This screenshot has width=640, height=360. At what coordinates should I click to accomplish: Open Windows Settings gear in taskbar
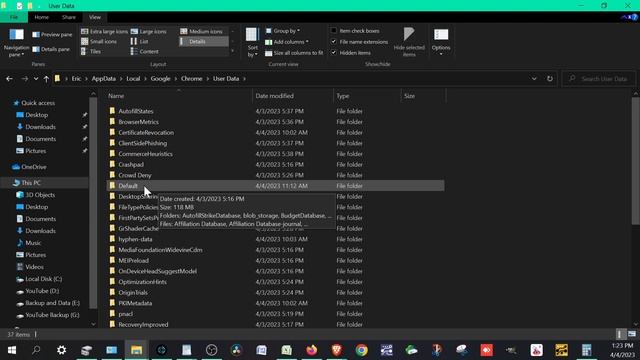pyautogui.click(x=62, y=350)
